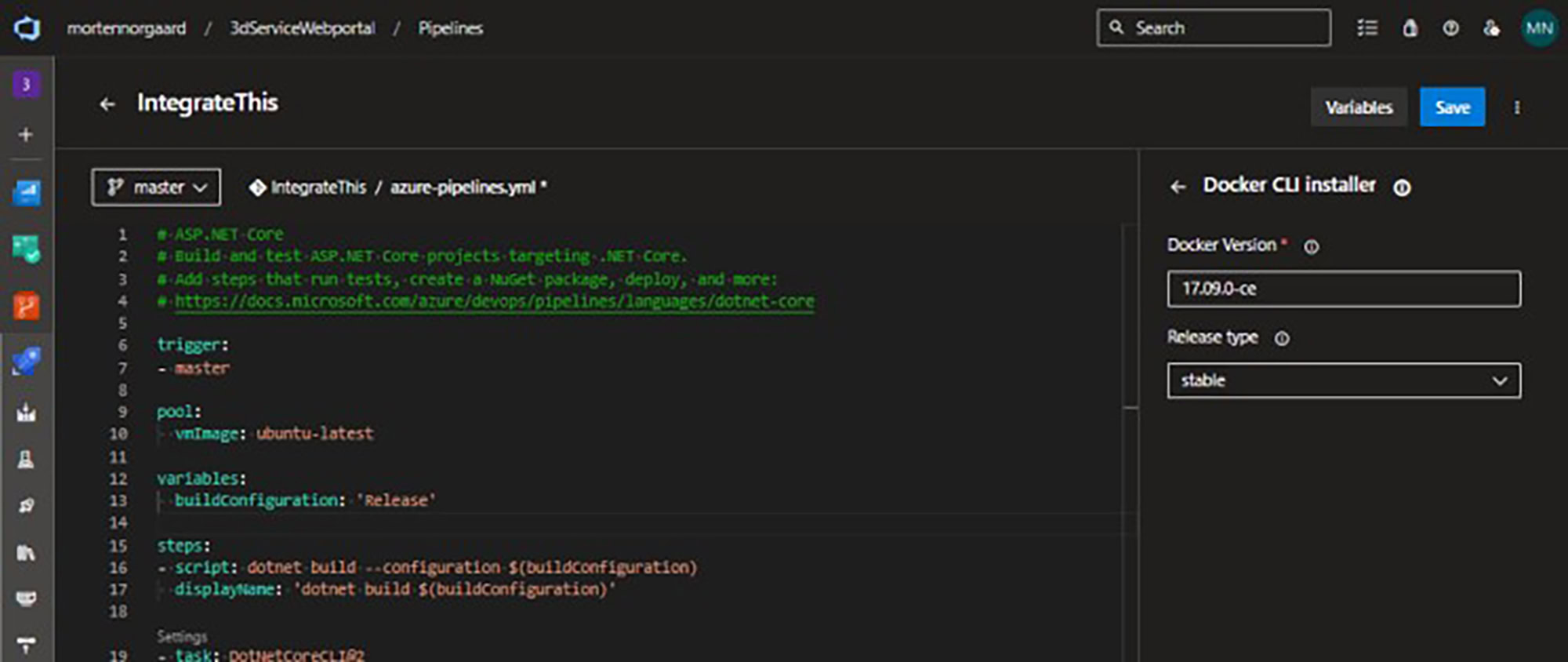1568x662 pixels.
Task: Click the 'trigger:' line in editor
Action: [x=193, y=345]
